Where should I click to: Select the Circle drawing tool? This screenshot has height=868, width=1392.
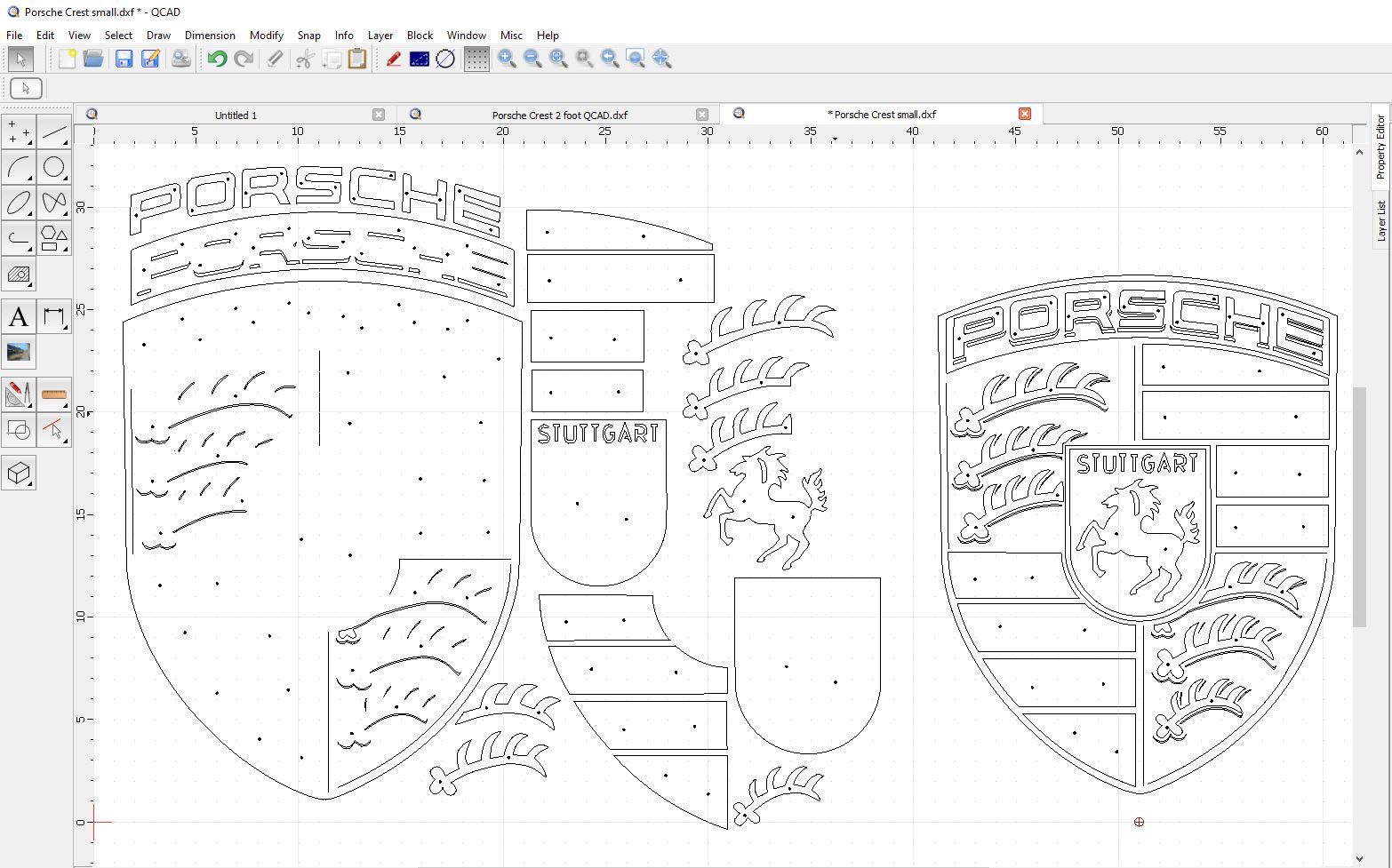point(54,168)
